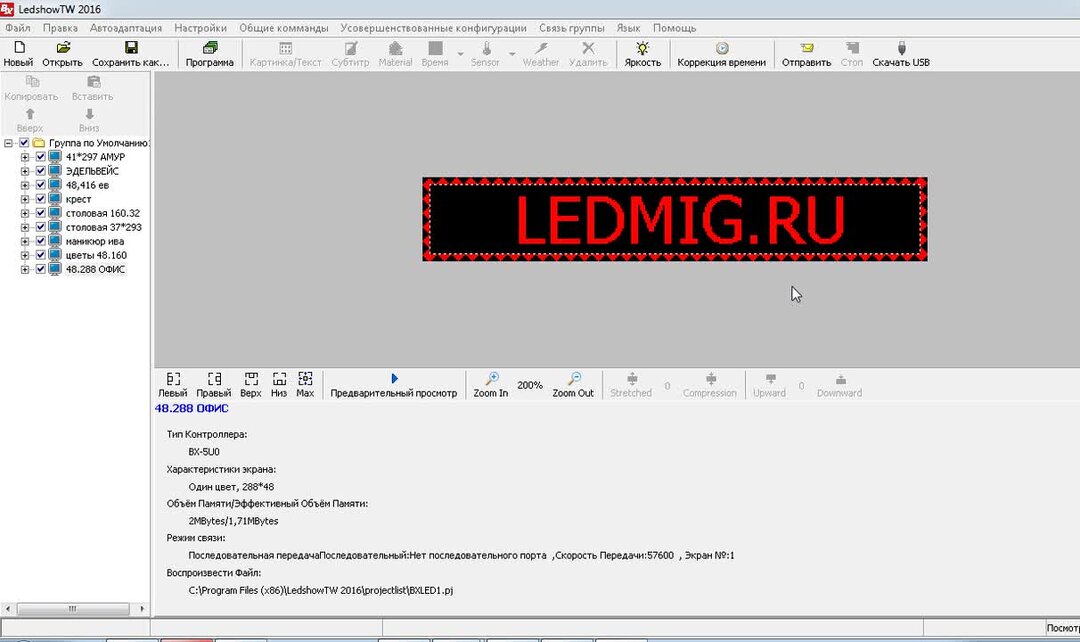Uncheck the ЭДЕЛЬВЕЙС screen checkbox

41,171
